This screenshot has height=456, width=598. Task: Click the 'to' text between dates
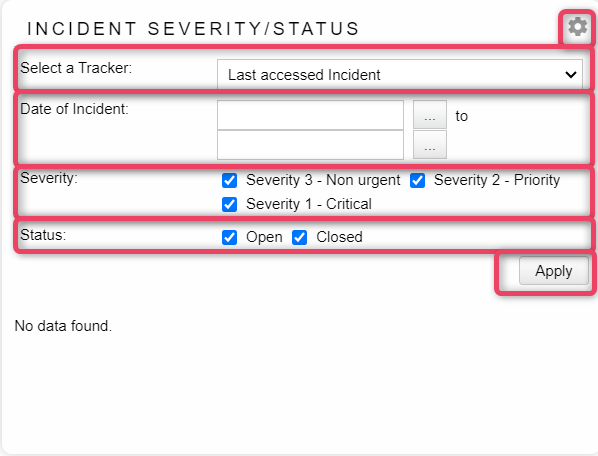pos(461,116)
